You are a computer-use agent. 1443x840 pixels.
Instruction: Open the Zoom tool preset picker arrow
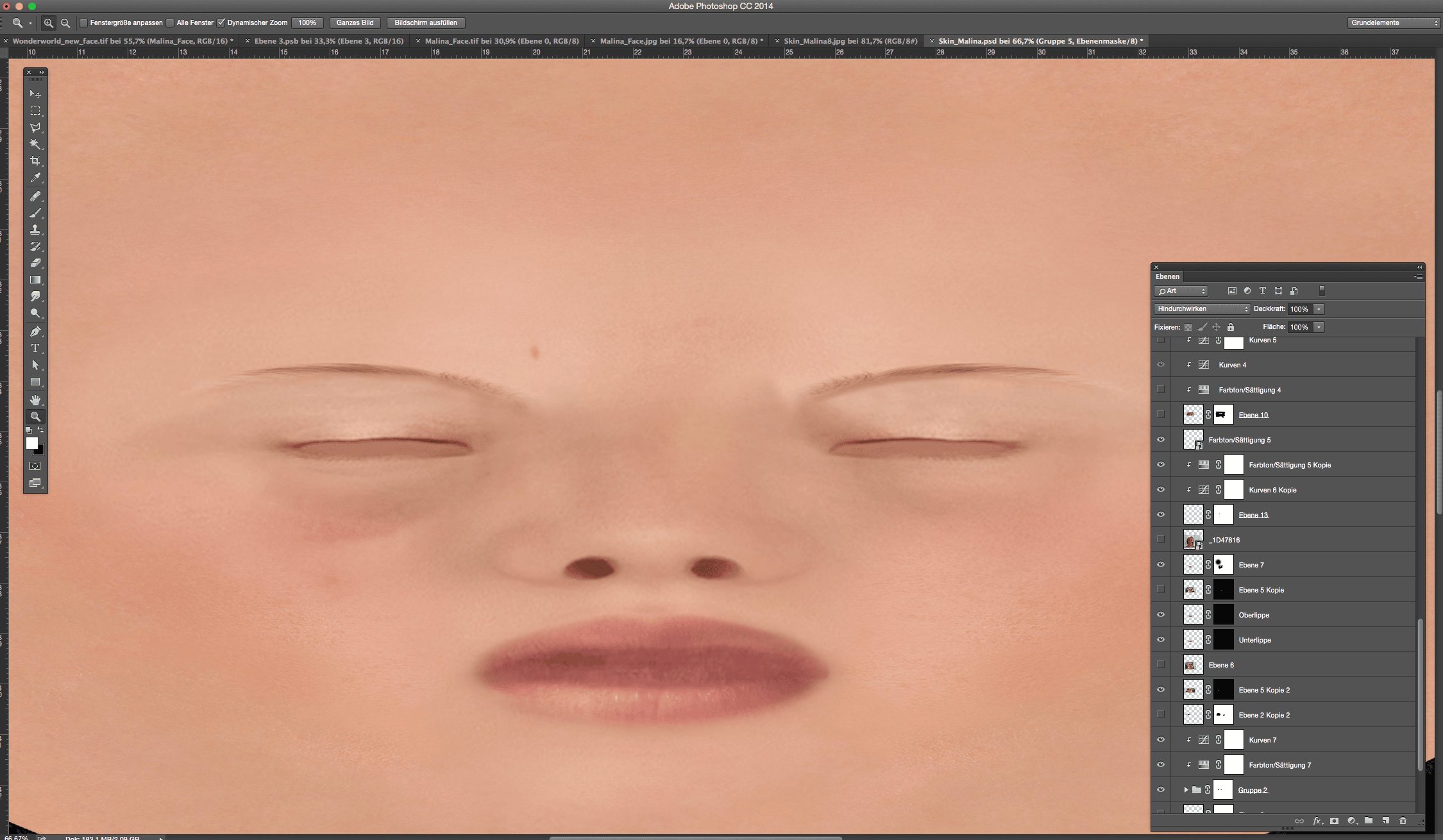coord(30,24)
